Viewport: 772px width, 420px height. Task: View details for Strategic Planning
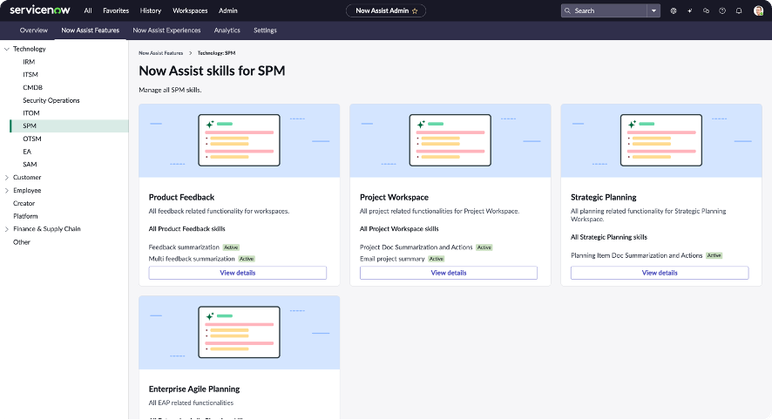[659, 273]
